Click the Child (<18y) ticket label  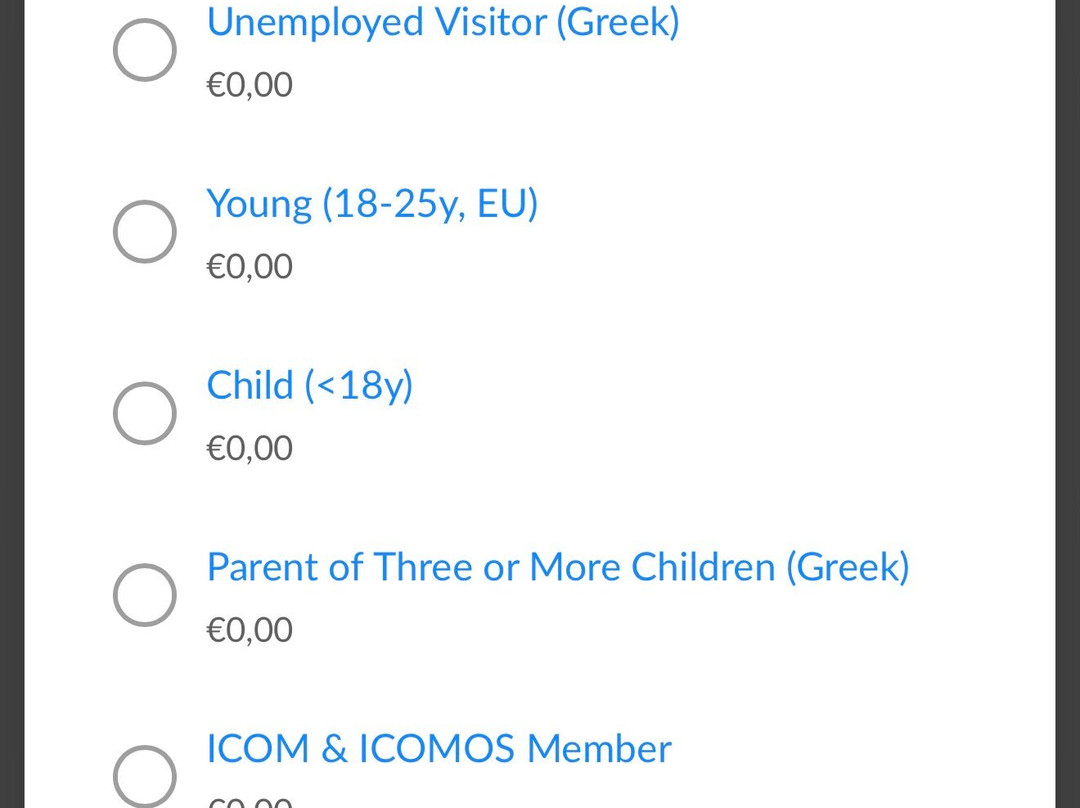tap(309, 385)
